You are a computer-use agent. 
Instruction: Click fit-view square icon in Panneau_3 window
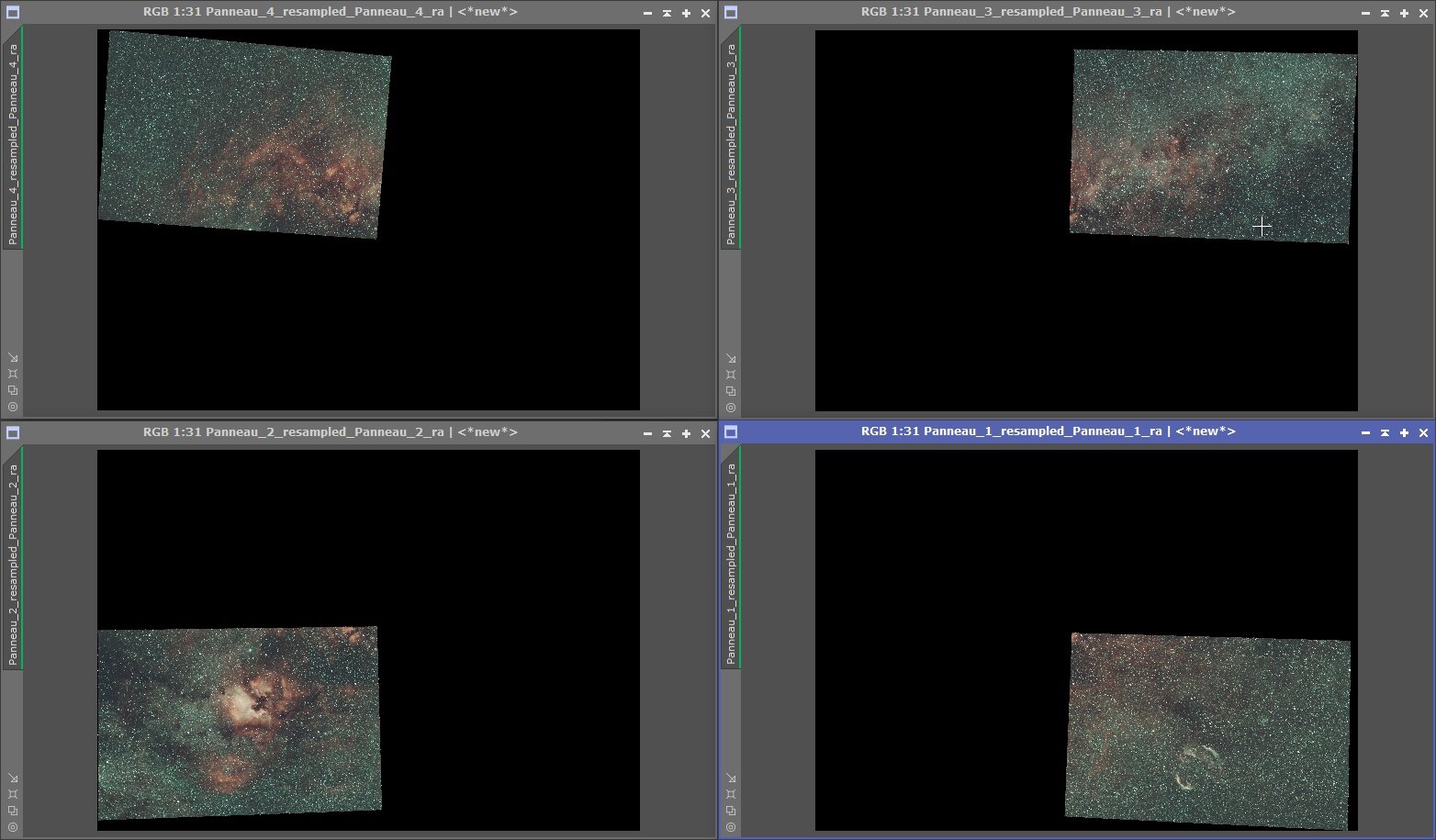731,374
